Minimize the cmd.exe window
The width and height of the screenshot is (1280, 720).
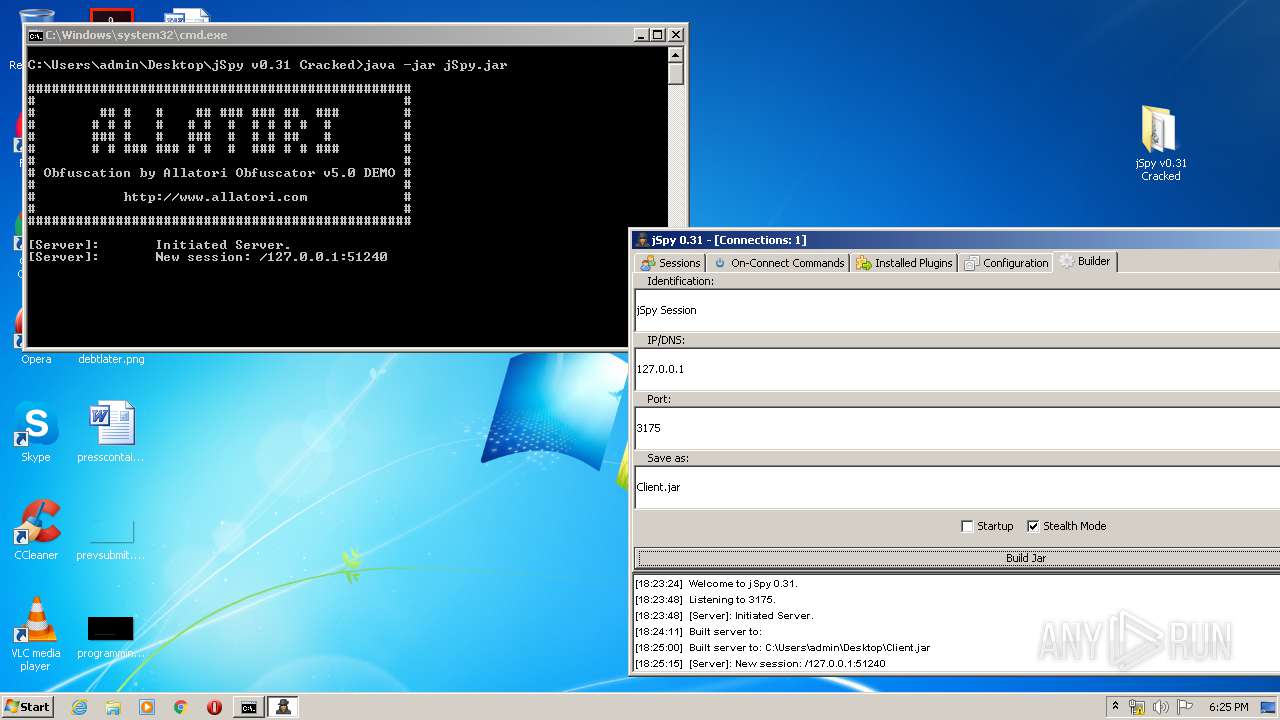(641, 35)
